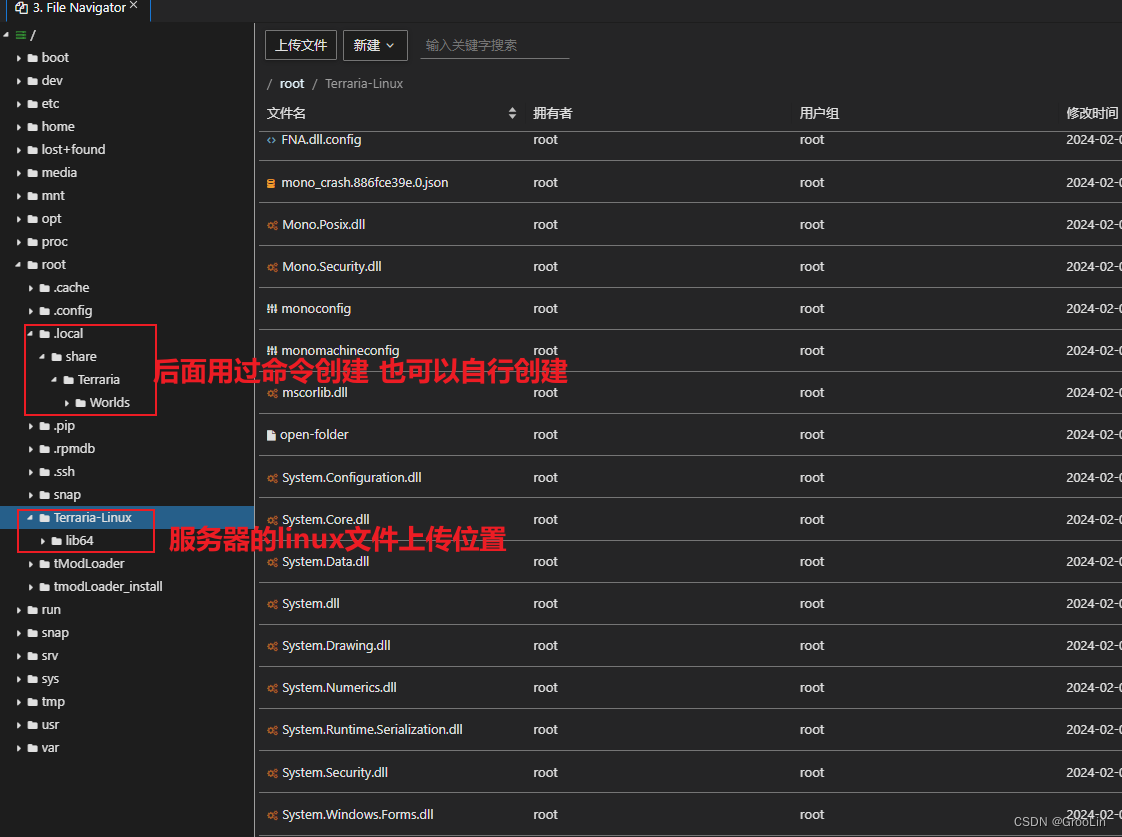1122x837 pixels.
Task: Click the FNA.dll.config file type icon
Action: pyautogui.click(x=271, y=140)
